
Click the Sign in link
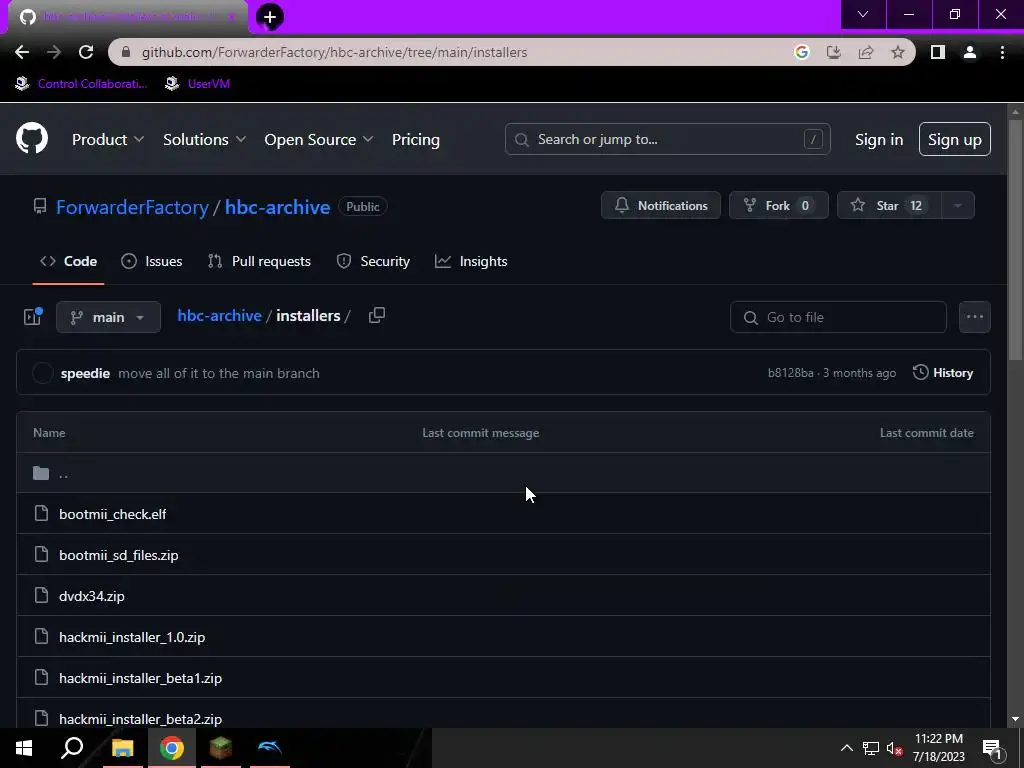[x=879, y=139]
